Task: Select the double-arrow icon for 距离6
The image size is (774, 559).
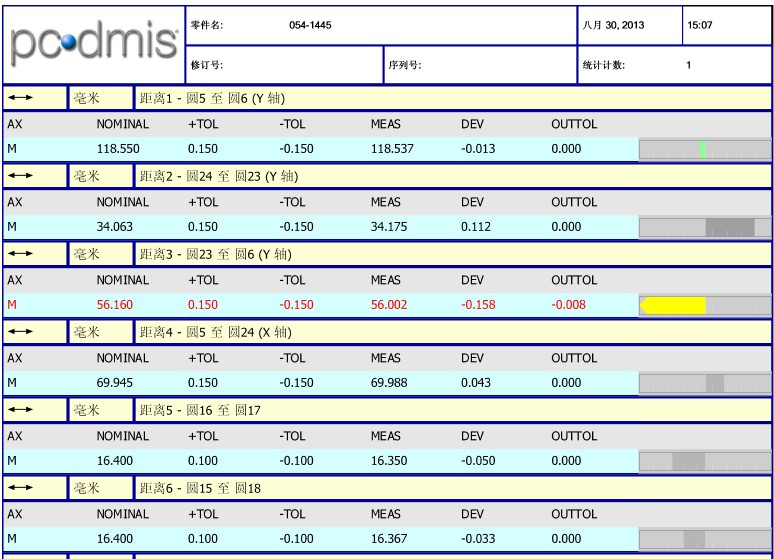Action: (x=20, y=488)
